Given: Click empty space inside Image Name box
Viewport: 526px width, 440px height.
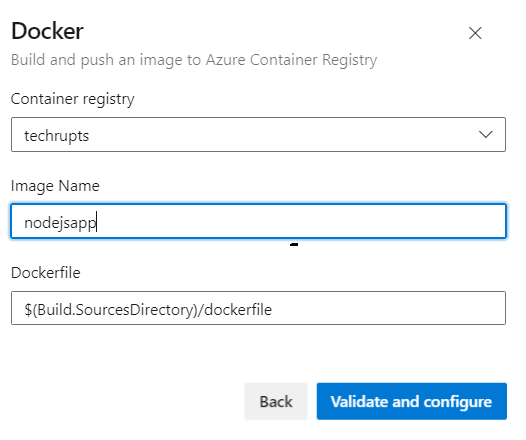Looking at the screenshot, I should tap(302, 221).
